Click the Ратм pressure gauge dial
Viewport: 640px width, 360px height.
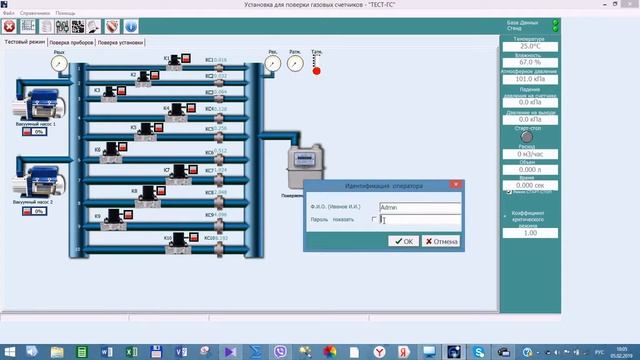point(295,64)
